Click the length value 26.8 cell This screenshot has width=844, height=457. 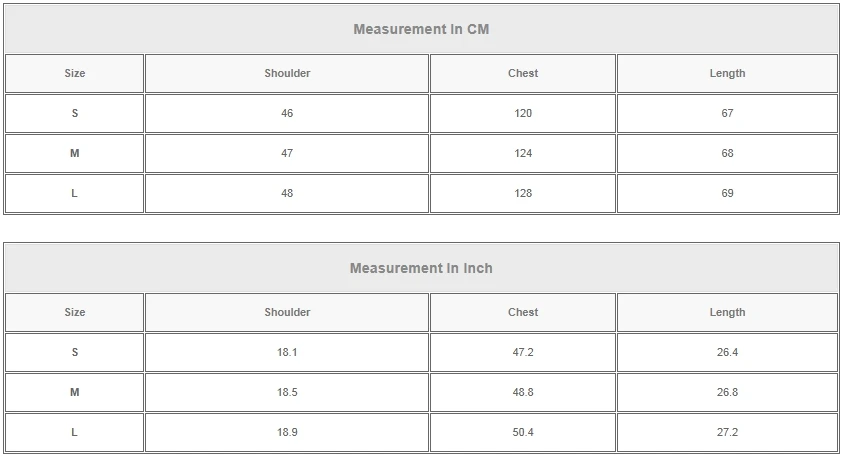click(727, 392)
